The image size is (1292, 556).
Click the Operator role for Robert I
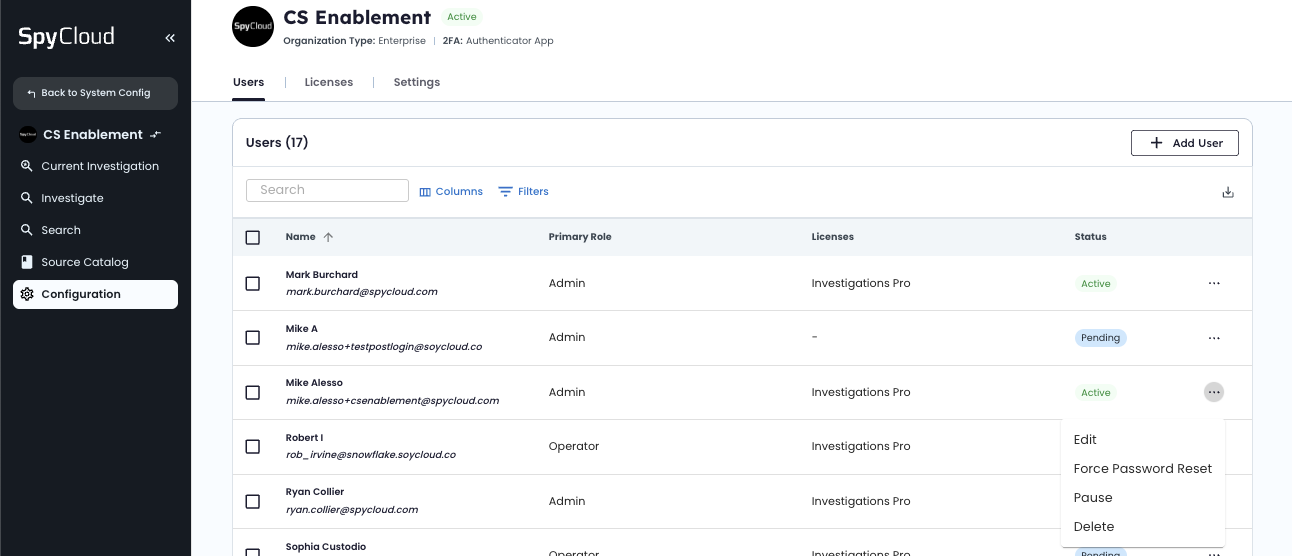coord(574,446)
